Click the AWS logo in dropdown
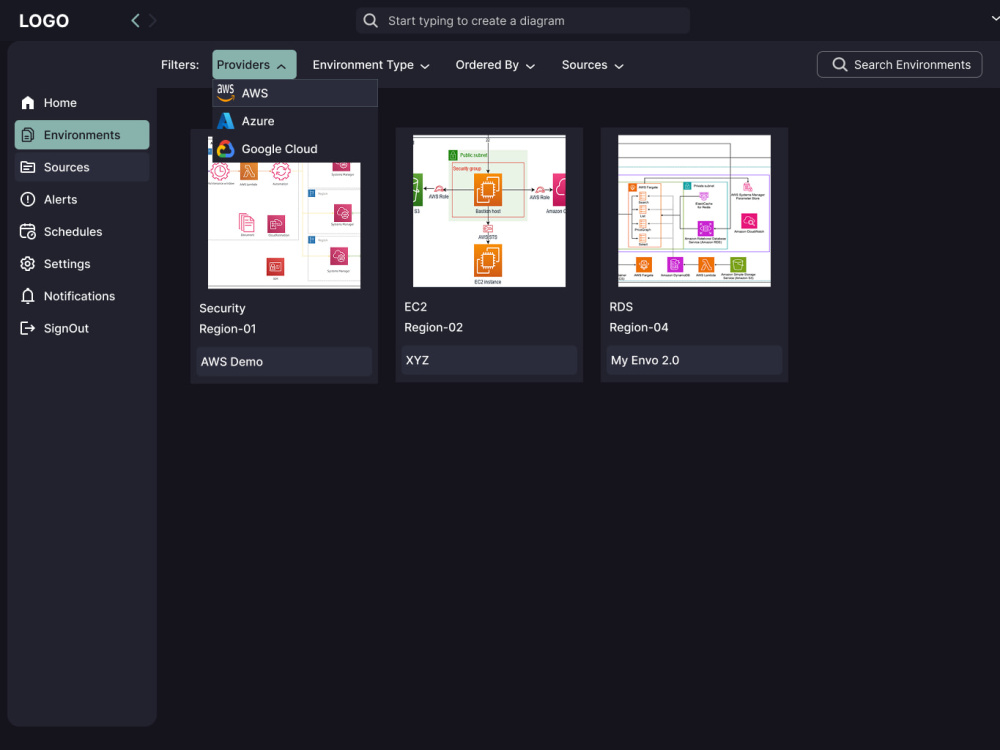The height and width of the screenshot is (750, 1000). [x=226, y=93]
